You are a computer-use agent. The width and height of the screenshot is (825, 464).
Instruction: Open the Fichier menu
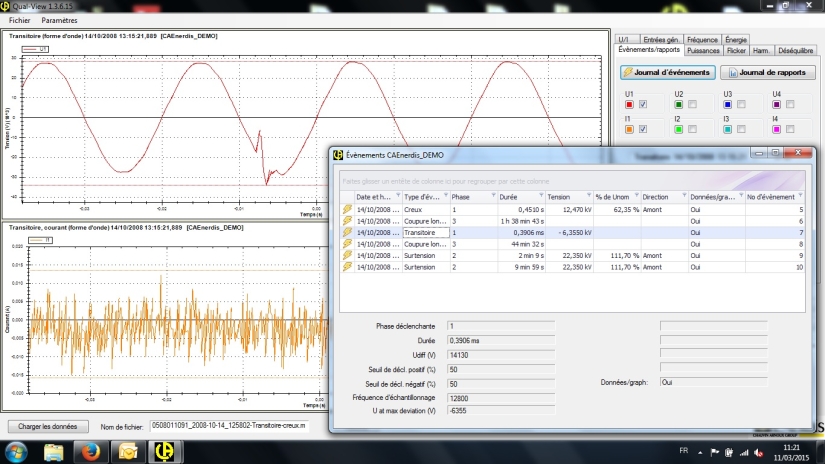(19, 21)
